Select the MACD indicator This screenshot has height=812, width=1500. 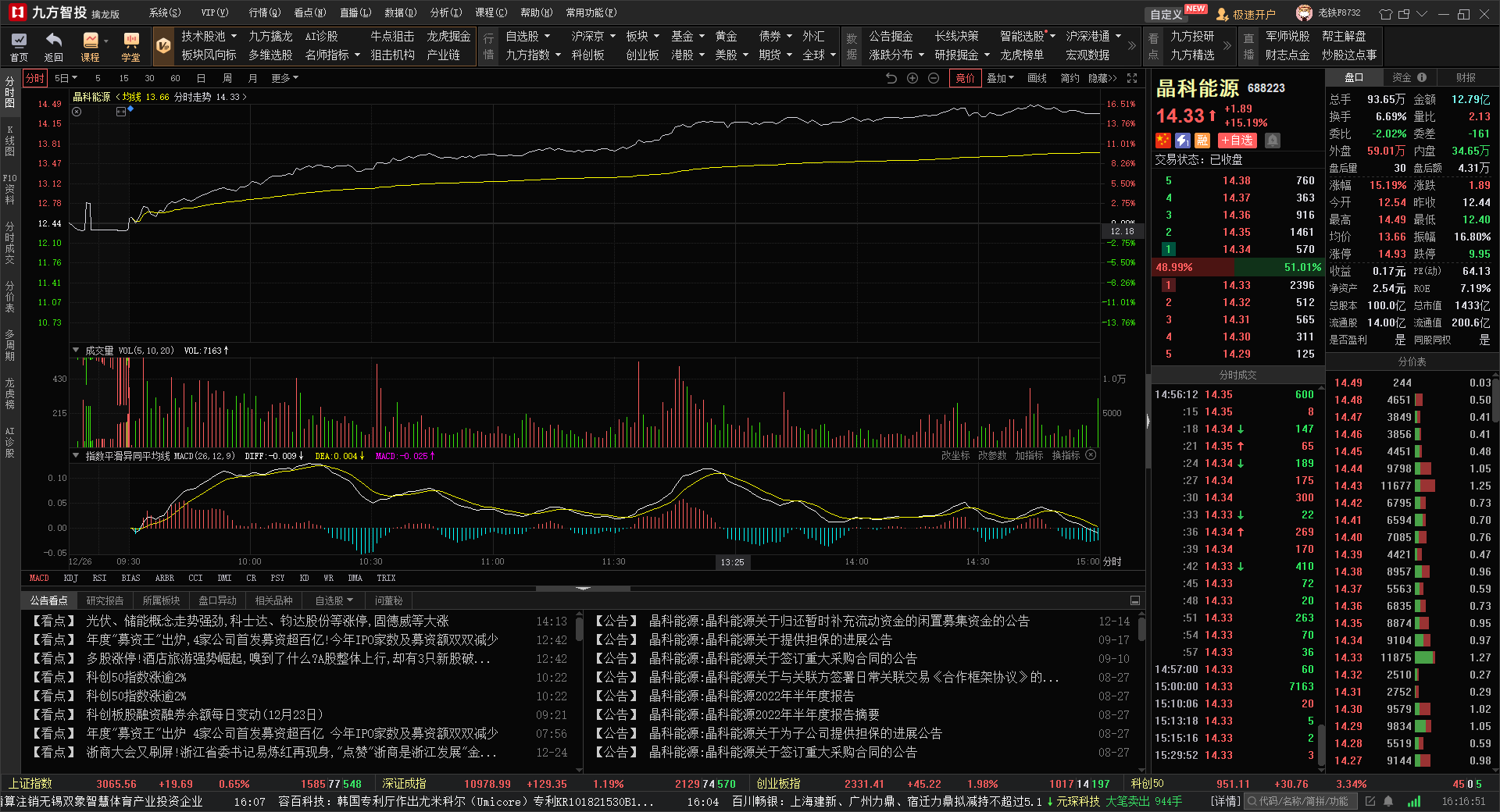coord(39,579)
